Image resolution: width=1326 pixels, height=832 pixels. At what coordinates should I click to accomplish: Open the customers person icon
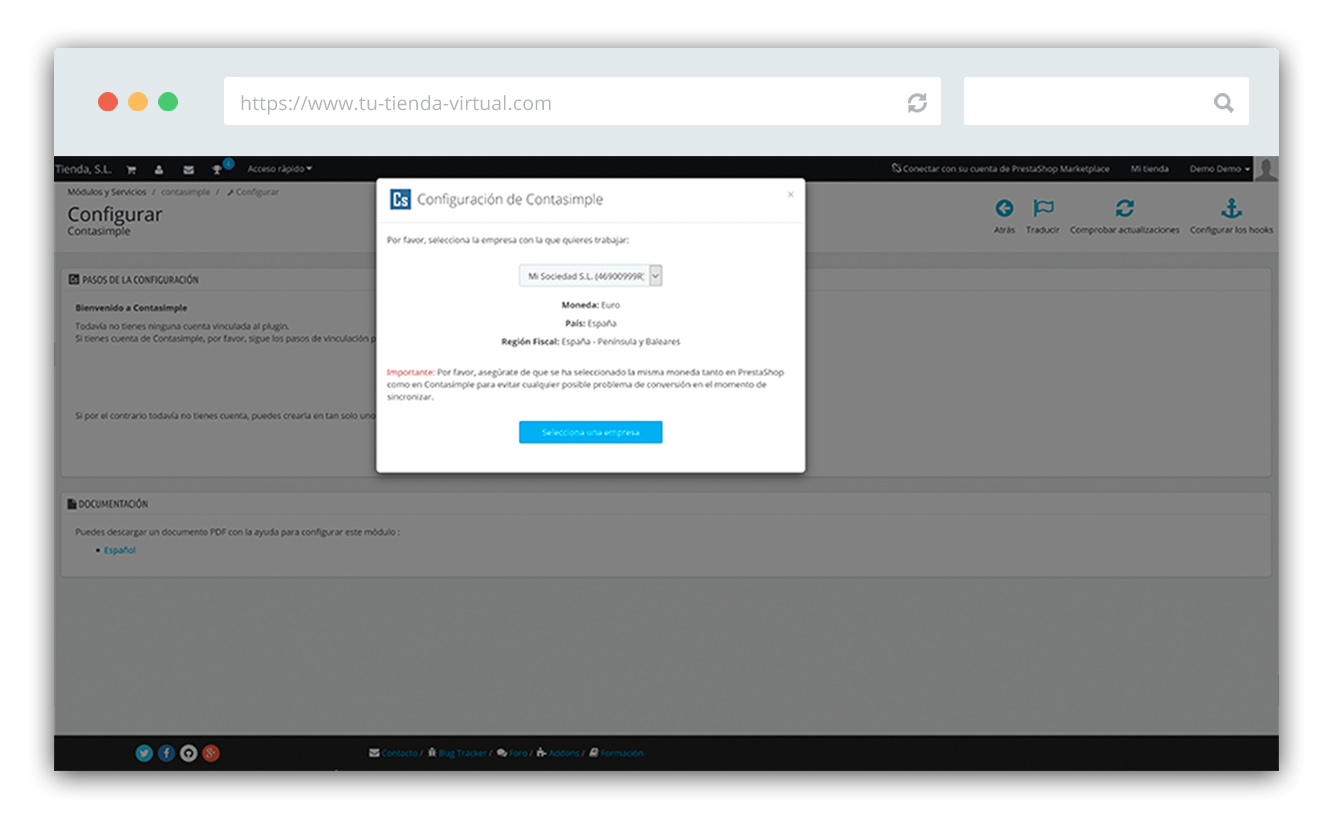[x=159, y=169]
